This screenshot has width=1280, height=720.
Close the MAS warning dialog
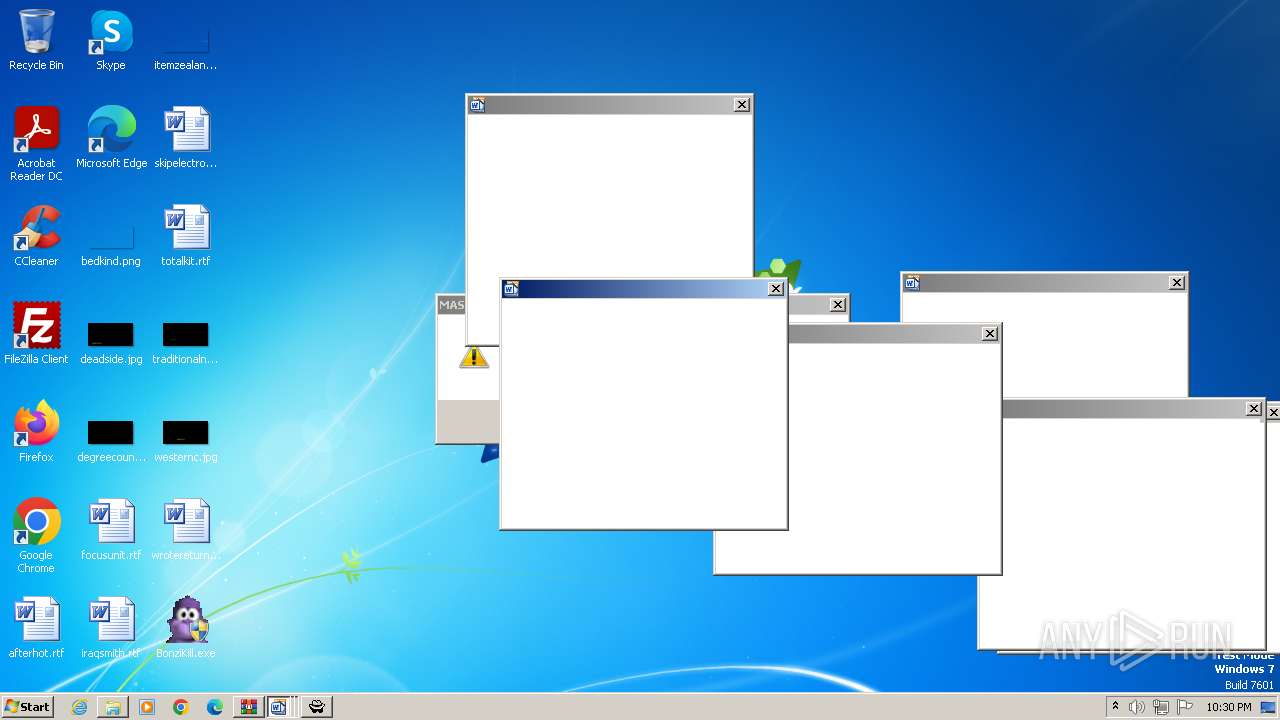837,305
